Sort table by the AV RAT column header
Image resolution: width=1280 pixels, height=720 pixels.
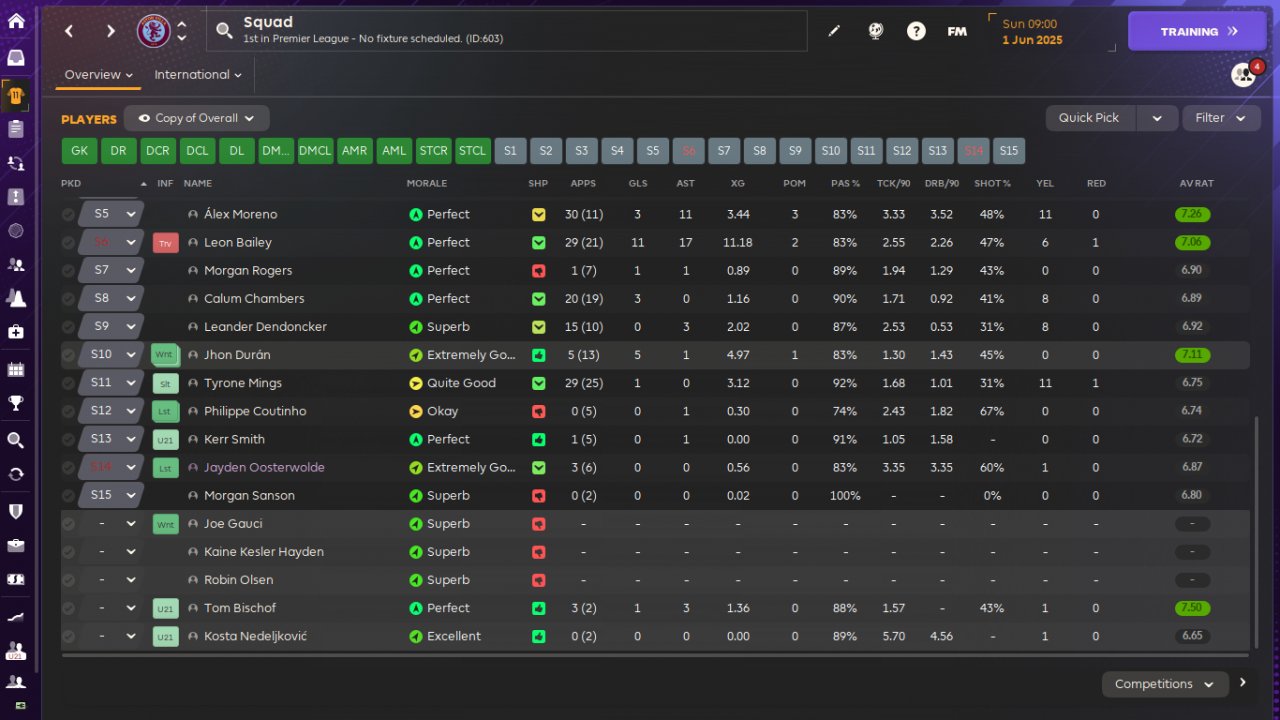point(1196,184)
